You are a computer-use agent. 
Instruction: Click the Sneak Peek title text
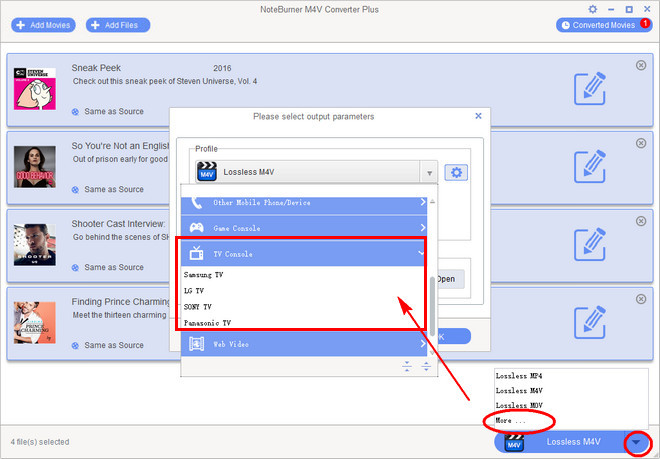pos(96,68)
